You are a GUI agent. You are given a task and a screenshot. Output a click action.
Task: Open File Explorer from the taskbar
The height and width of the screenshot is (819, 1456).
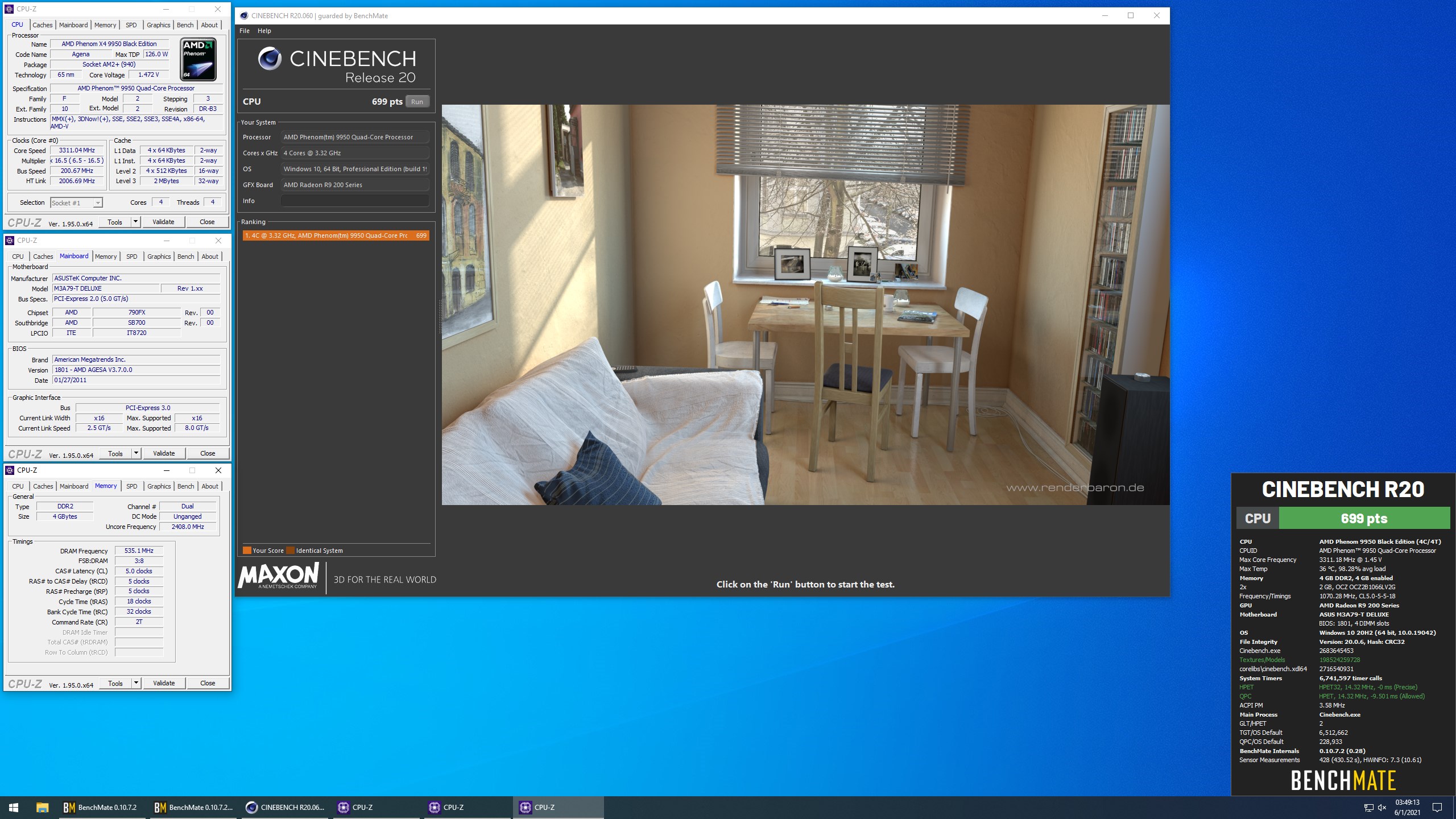click(x=43, y=807)
